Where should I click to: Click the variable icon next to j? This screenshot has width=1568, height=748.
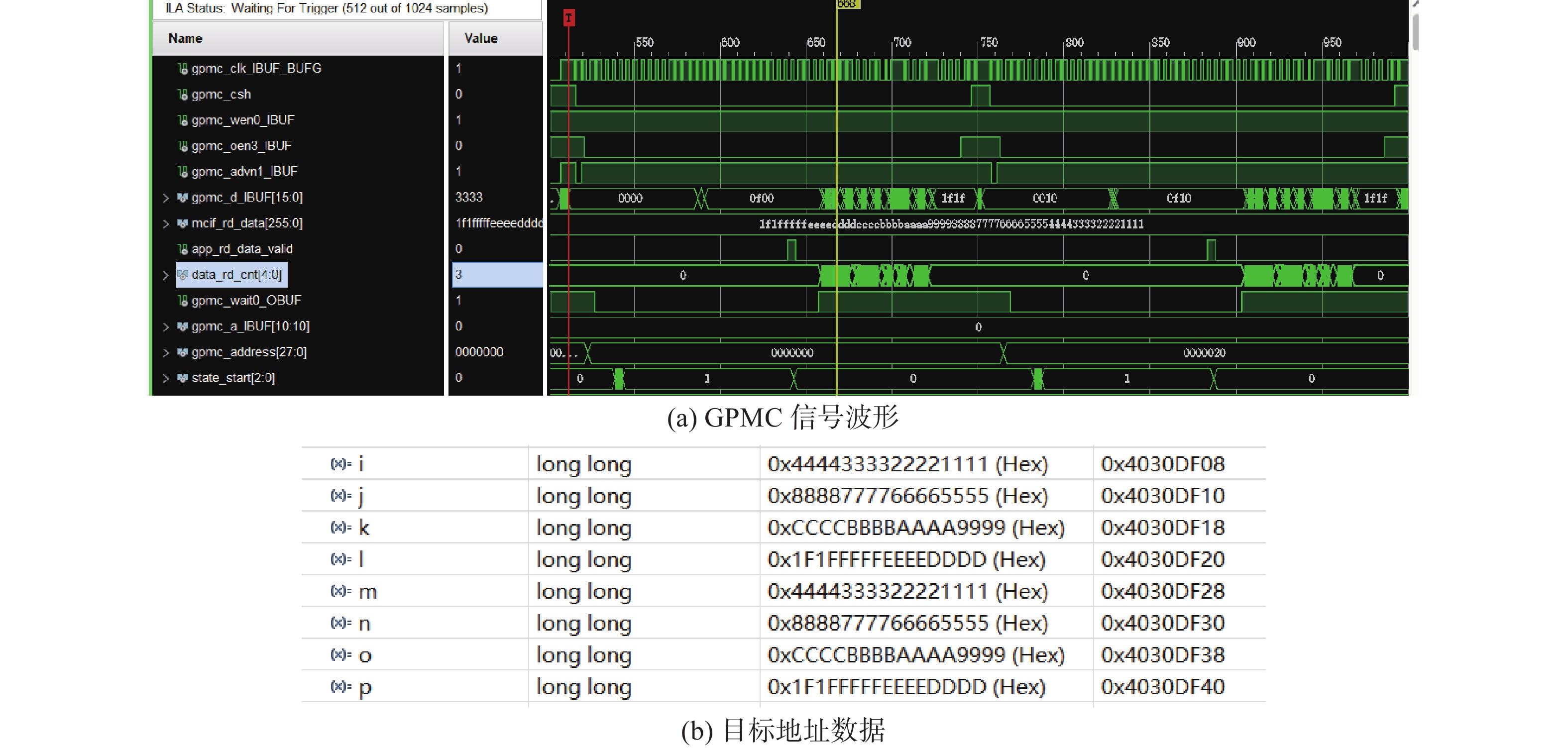coord(341,495)
